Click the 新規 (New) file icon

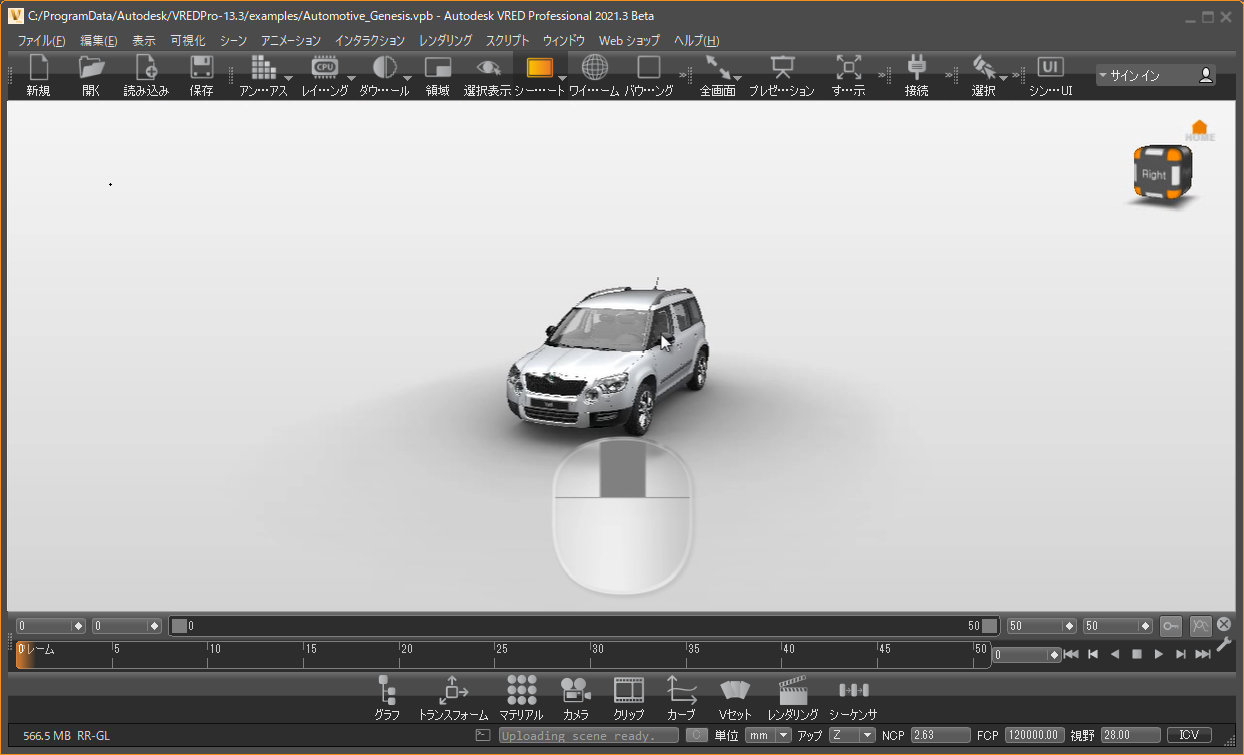point(38,67)
